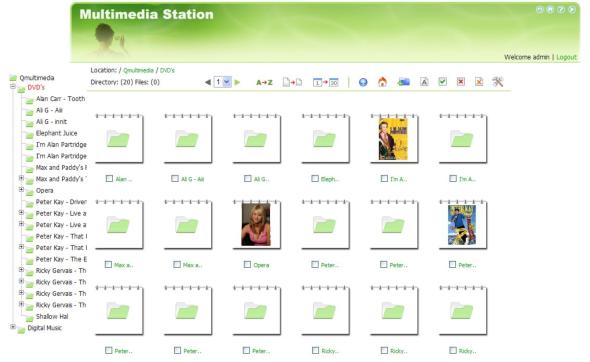Select 'Shallow Hal' in folder tree
Viewport: 590px width, 362px height.
[x=52, y=316]
